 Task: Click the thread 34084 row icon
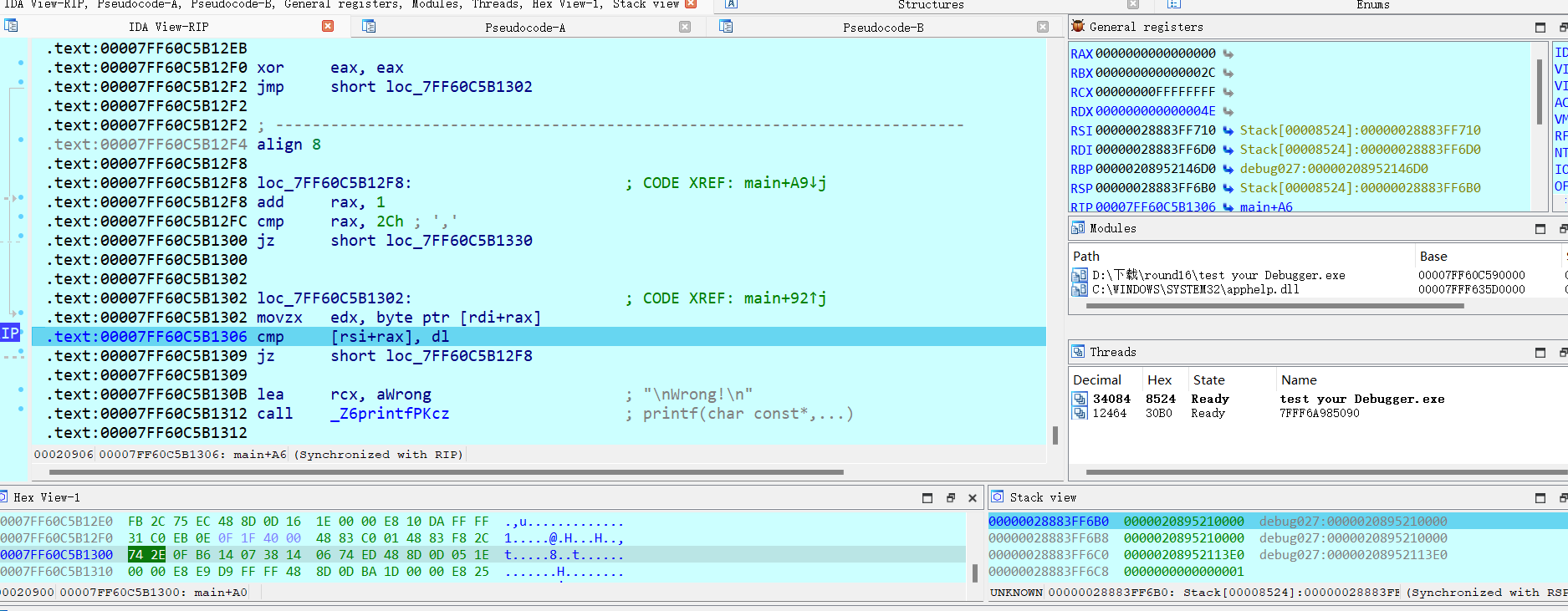(1080, 399)
